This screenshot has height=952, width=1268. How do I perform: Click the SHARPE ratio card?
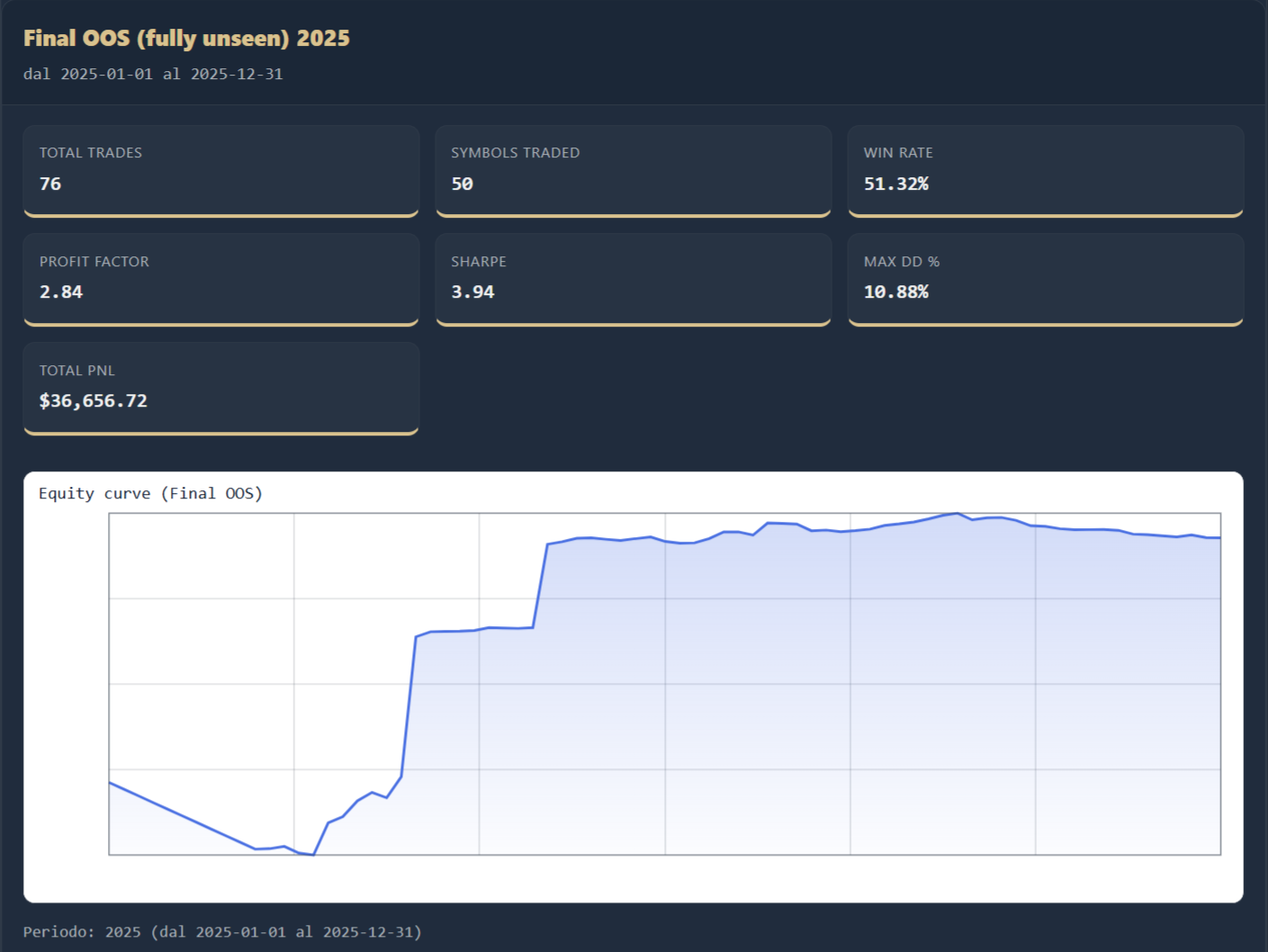(x=633, y=280)
